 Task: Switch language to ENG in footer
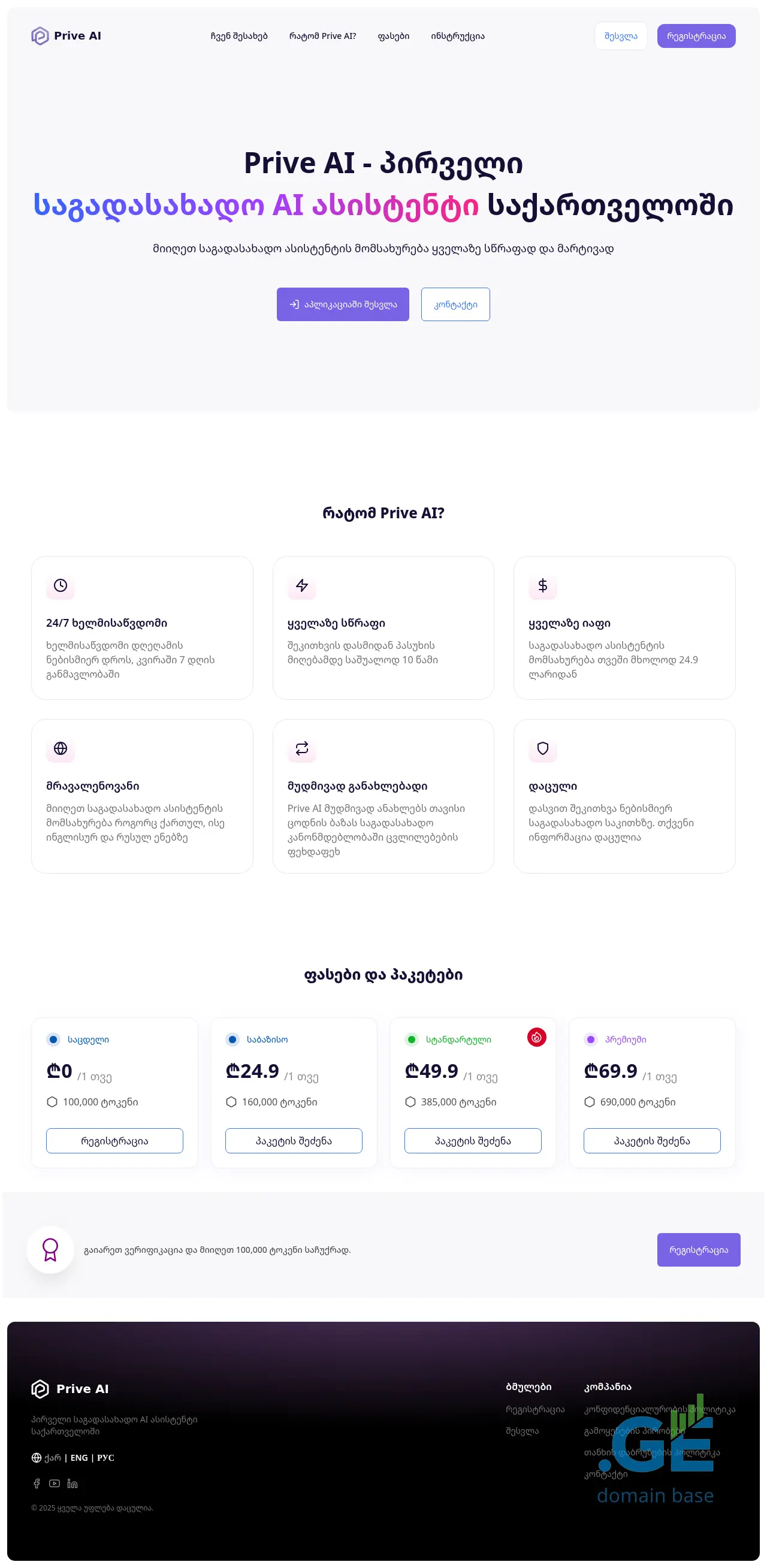[79, 1458]
